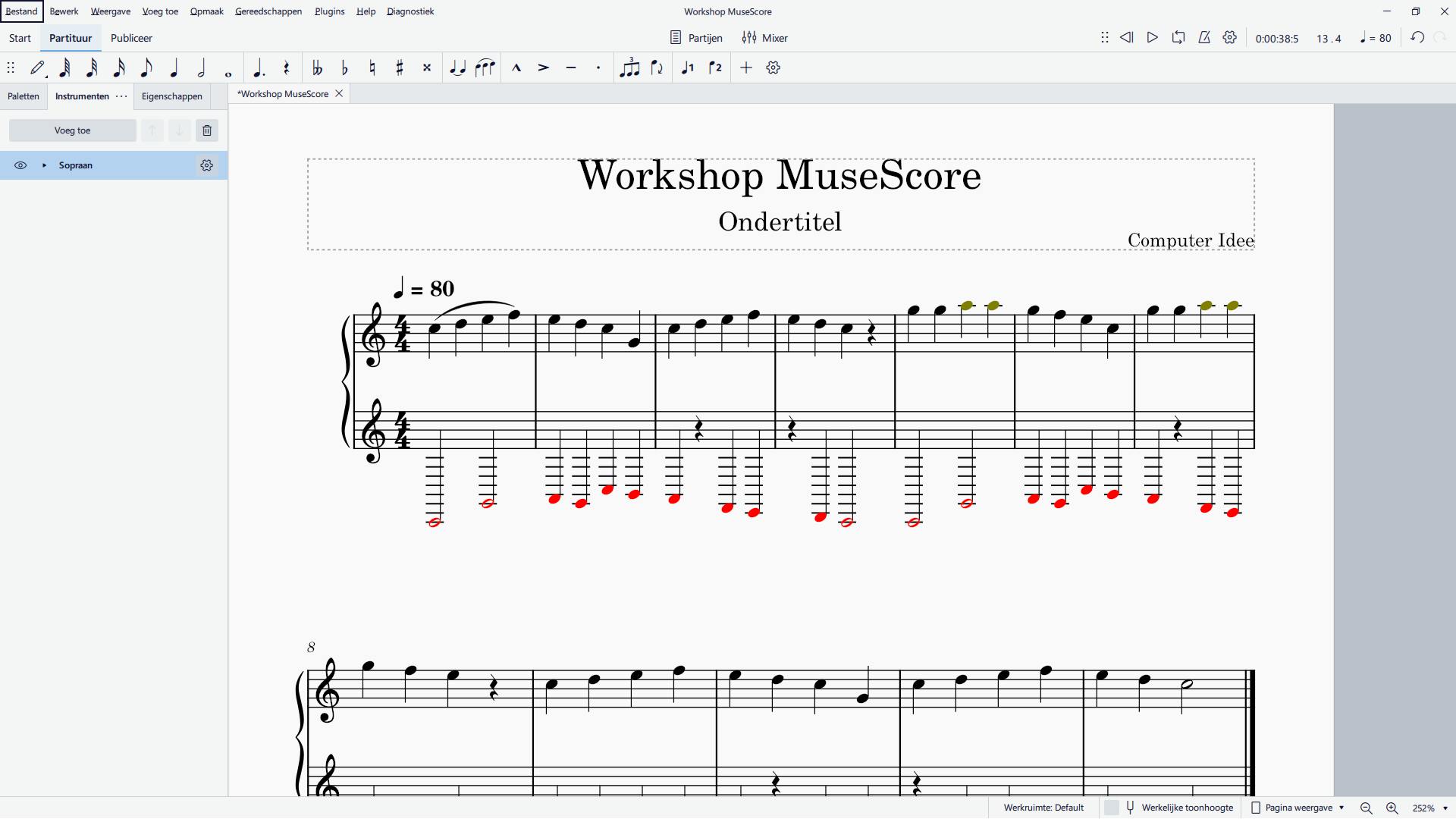
Task: Click the Ondertitel text on the score
Action: (x=780, y=222)
